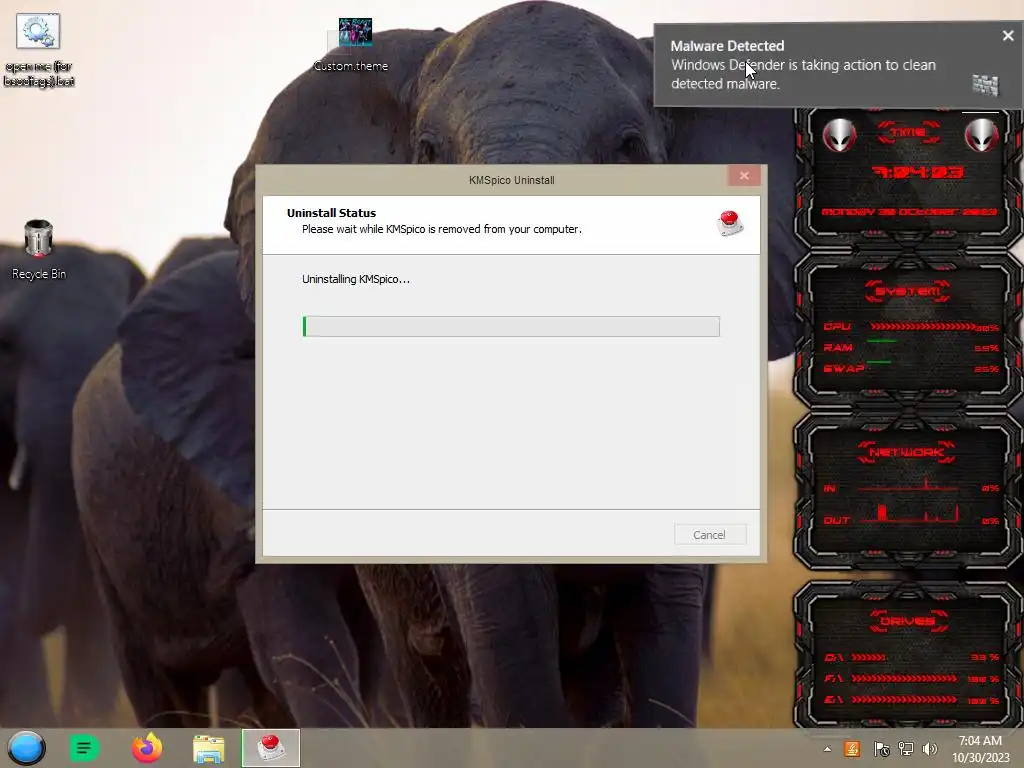
Task: Click the red button icon in Uninstall dialog
Action: (x=729, y=223)
